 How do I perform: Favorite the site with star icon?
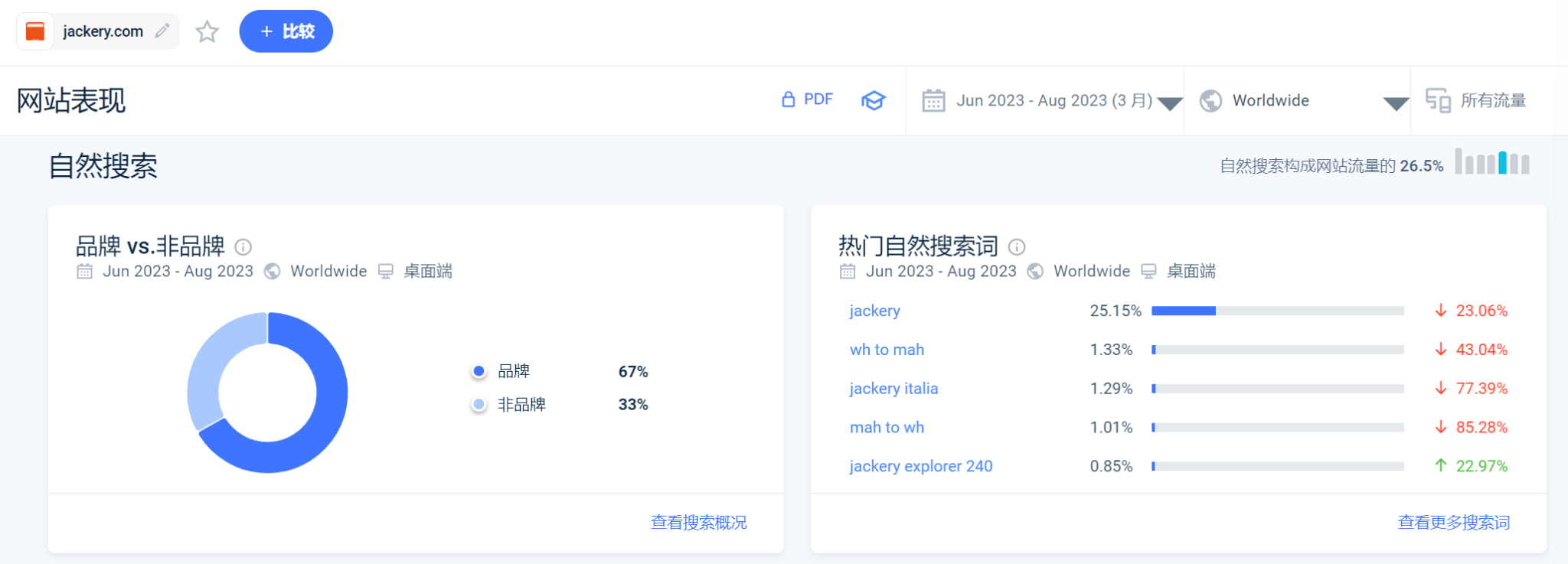pos(207,31)
